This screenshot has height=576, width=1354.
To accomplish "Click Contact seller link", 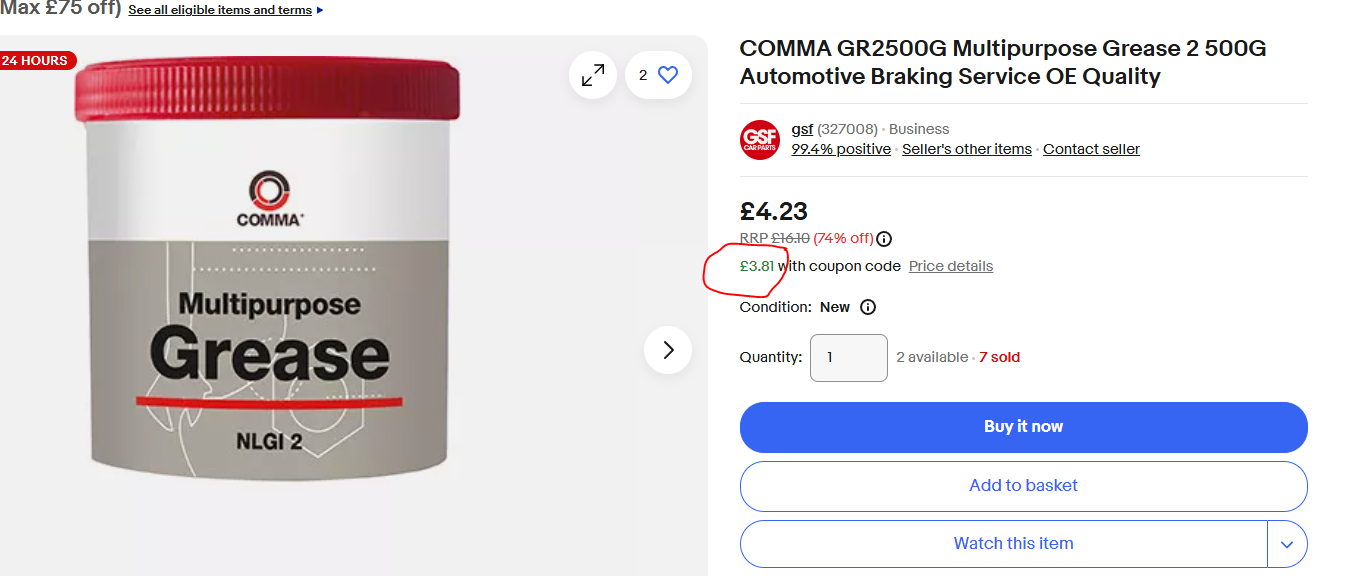I will click(x=1091, y=149).
